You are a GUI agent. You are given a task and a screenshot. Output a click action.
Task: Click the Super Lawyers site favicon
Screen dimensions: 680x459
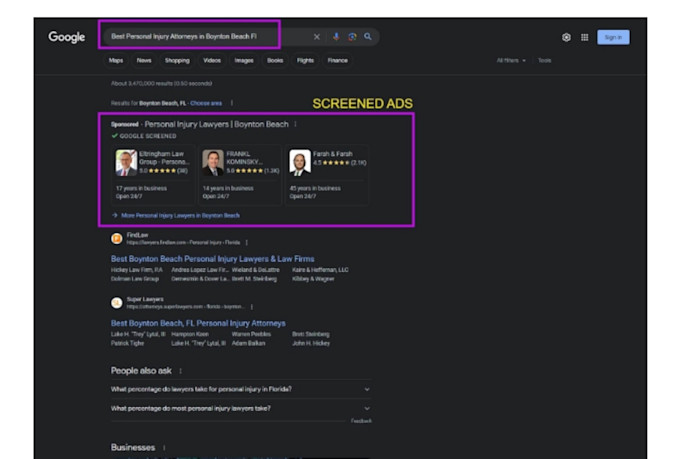click(x=117, y=302)
